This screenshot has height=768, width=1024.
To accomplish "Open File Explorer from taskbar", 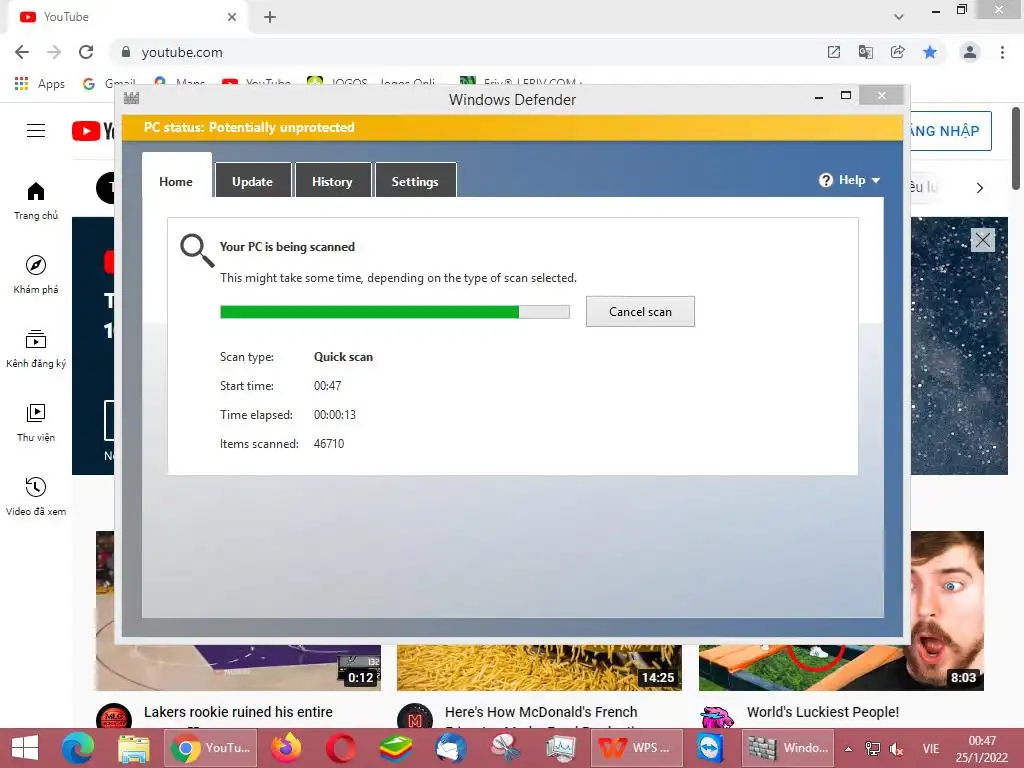I will (133, 748).
